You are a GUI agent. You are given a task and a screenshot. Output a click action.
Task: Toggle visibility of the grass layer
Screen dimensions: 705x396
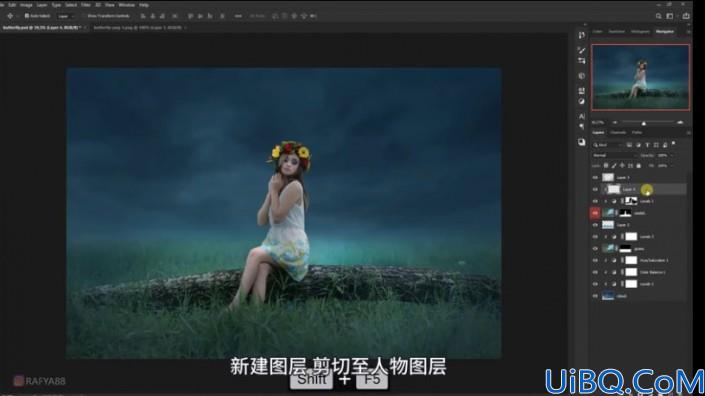[x=595, y=249]
